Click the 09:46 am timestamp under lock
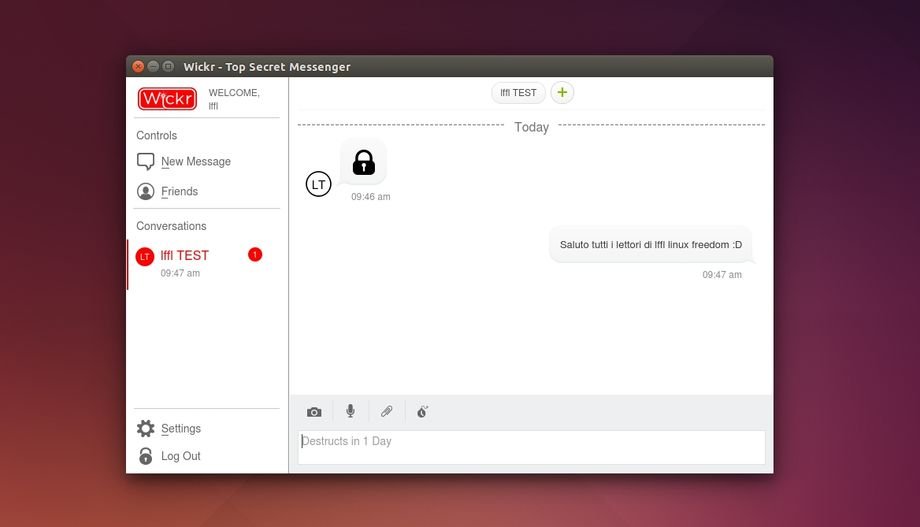Viewport: 920px width, 527px height. 371,197
